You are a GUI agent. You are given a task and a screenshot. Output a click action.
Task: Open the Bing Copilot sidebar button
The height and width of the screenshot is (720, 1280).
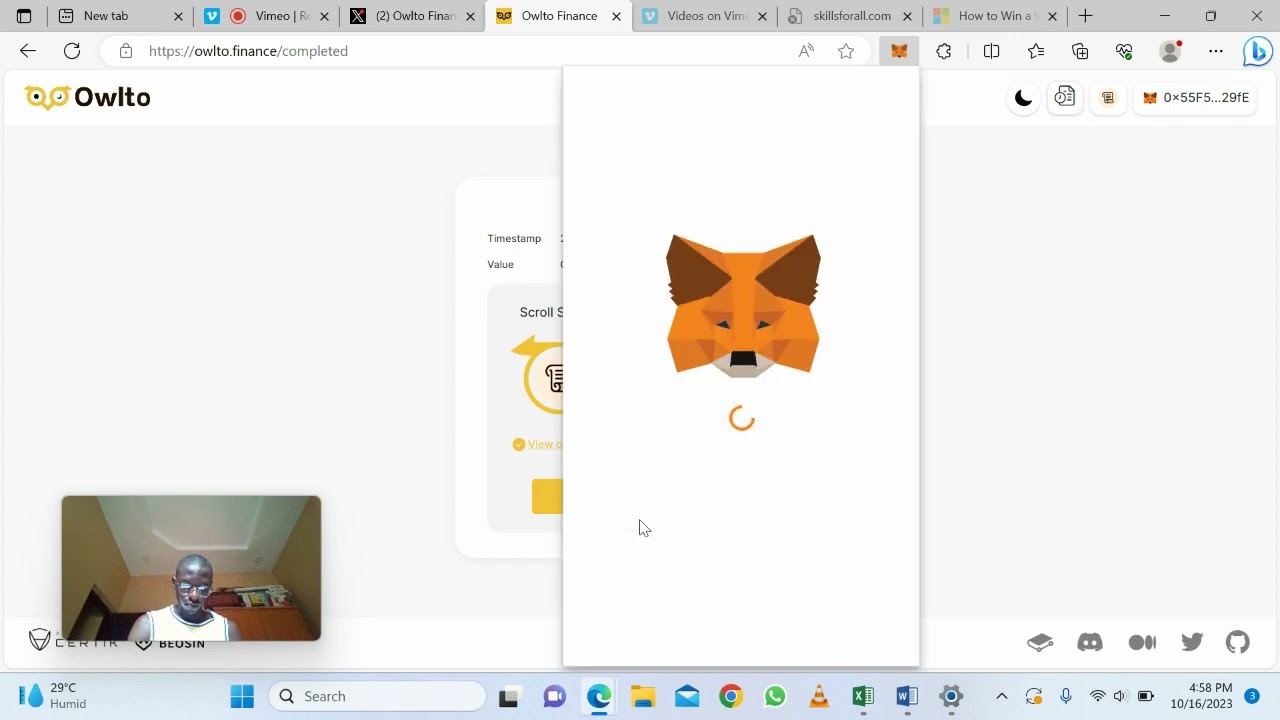tap(1257, 51)
